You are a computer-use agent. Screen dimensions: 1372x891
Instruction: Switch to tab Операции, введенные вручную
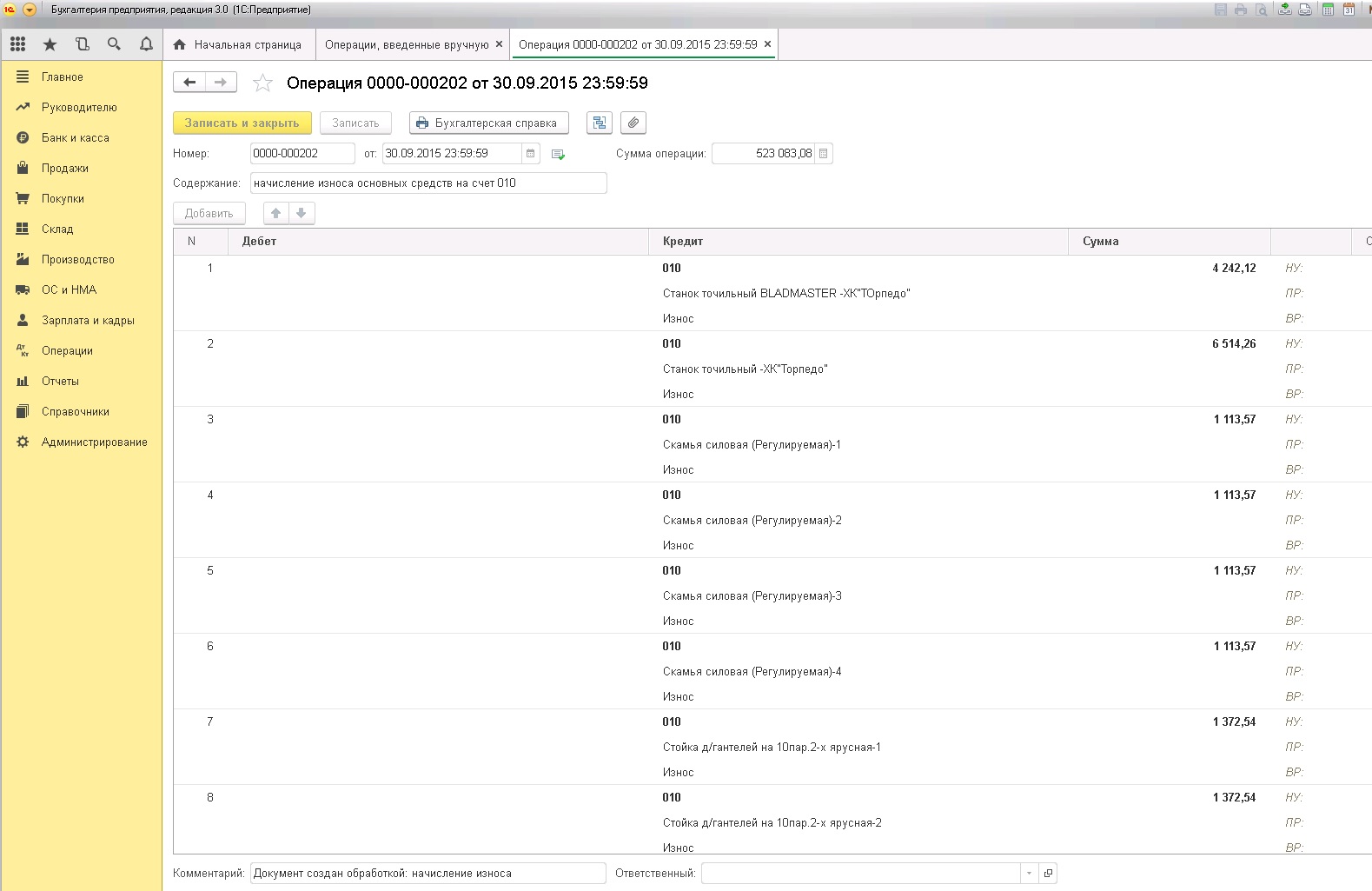tap(407, 44)
